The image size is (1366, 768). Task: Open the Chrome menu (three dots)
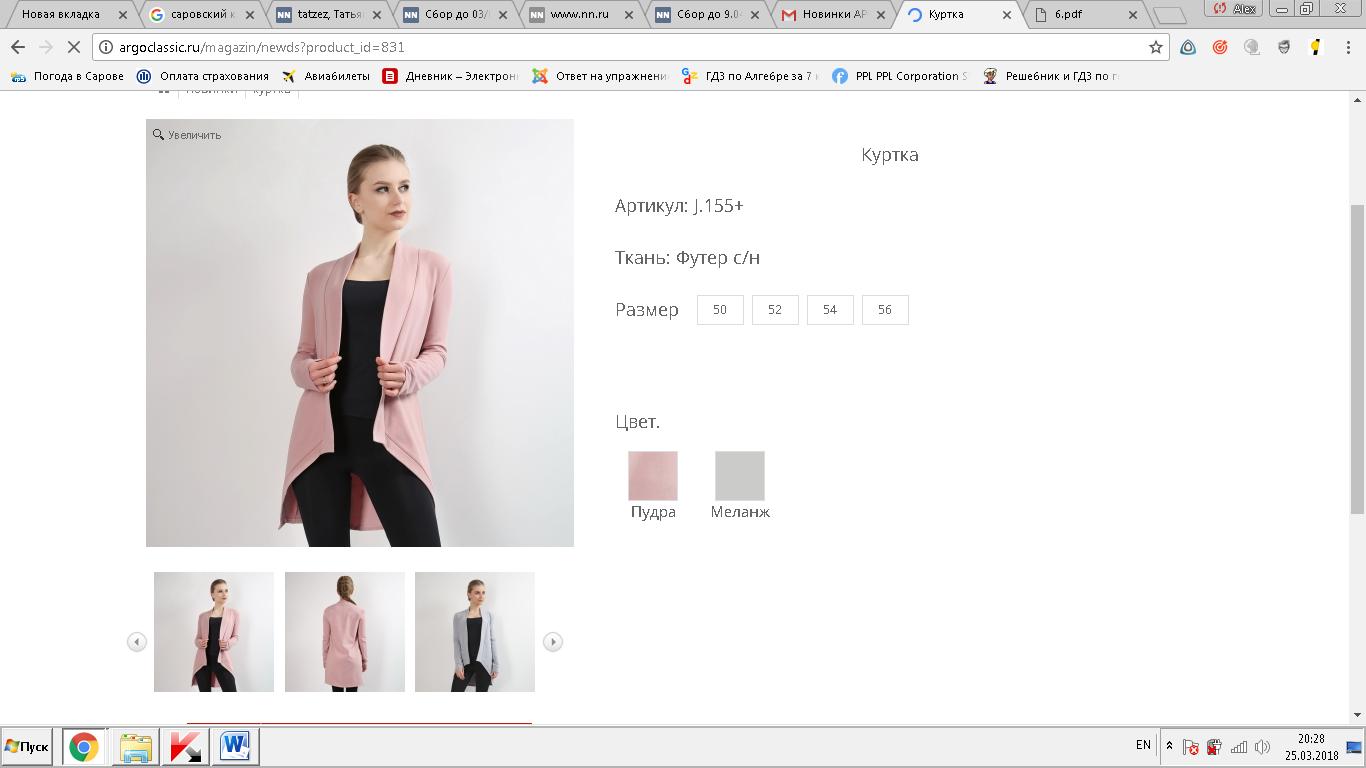1348,47
